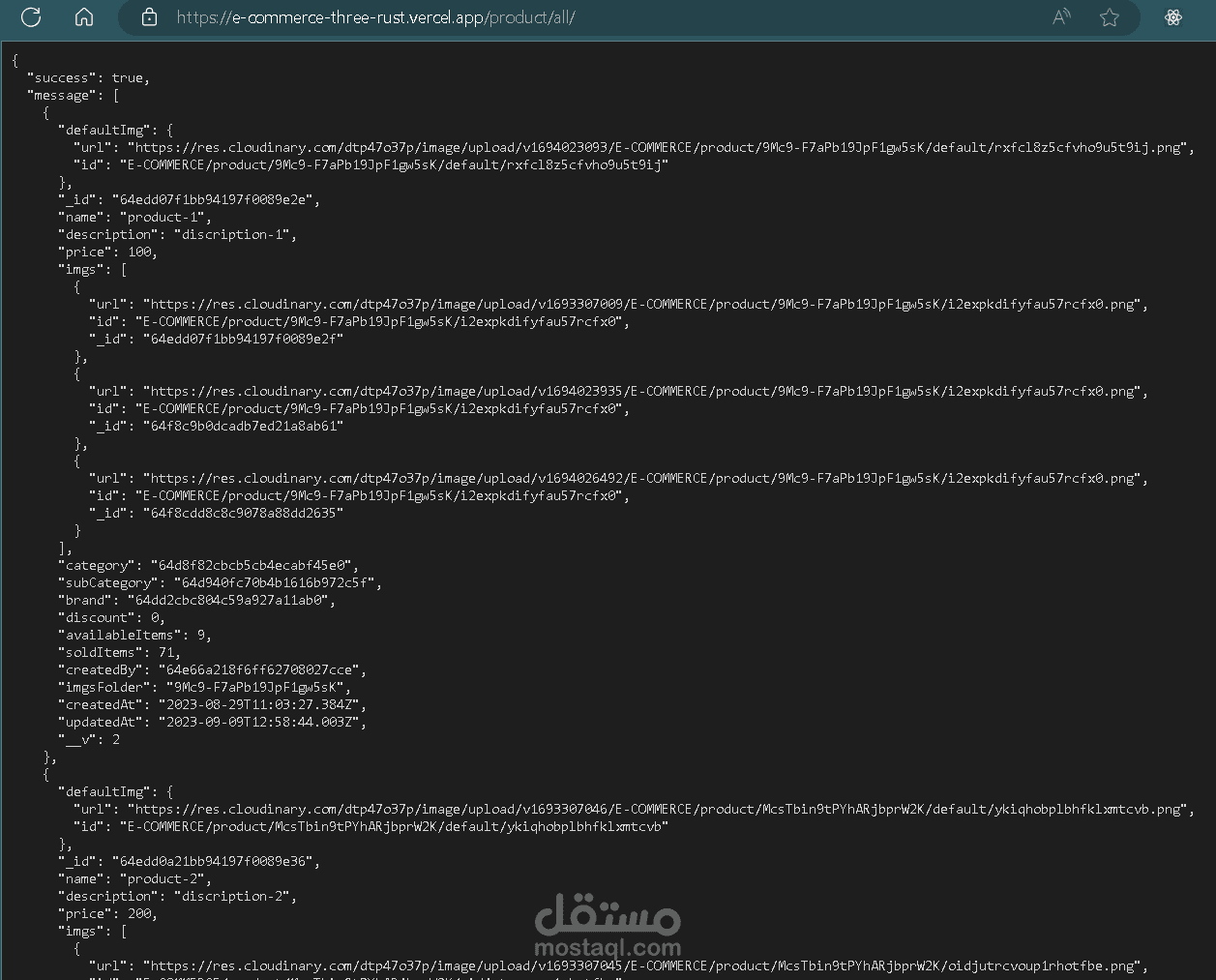Image resolution: width=1216 pixels, height=980 pixels.
Task: Go to the browser home page
Action: pos(84,17)
